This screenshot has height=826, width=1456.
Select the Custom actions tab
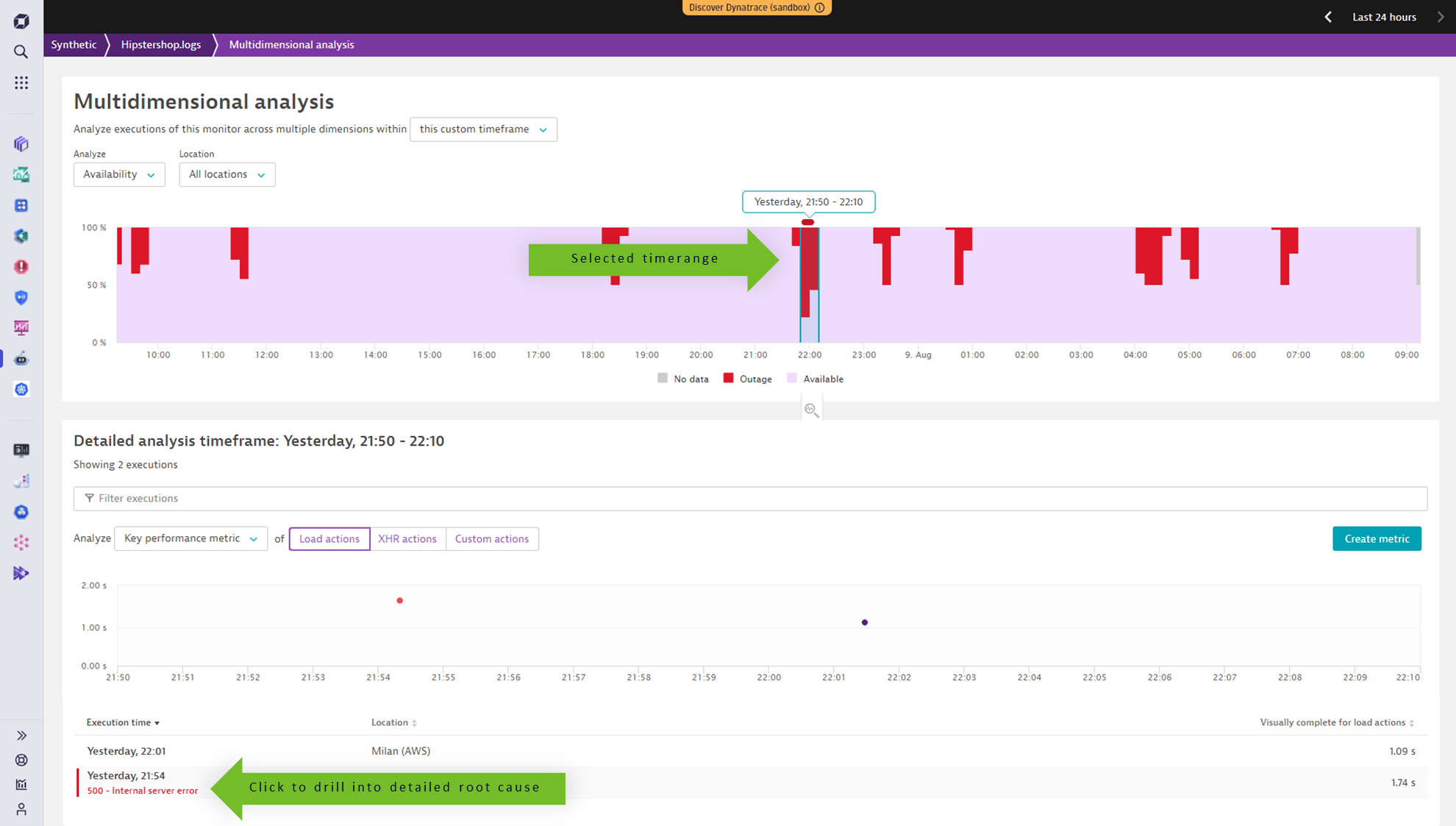[x=491, y=538]
